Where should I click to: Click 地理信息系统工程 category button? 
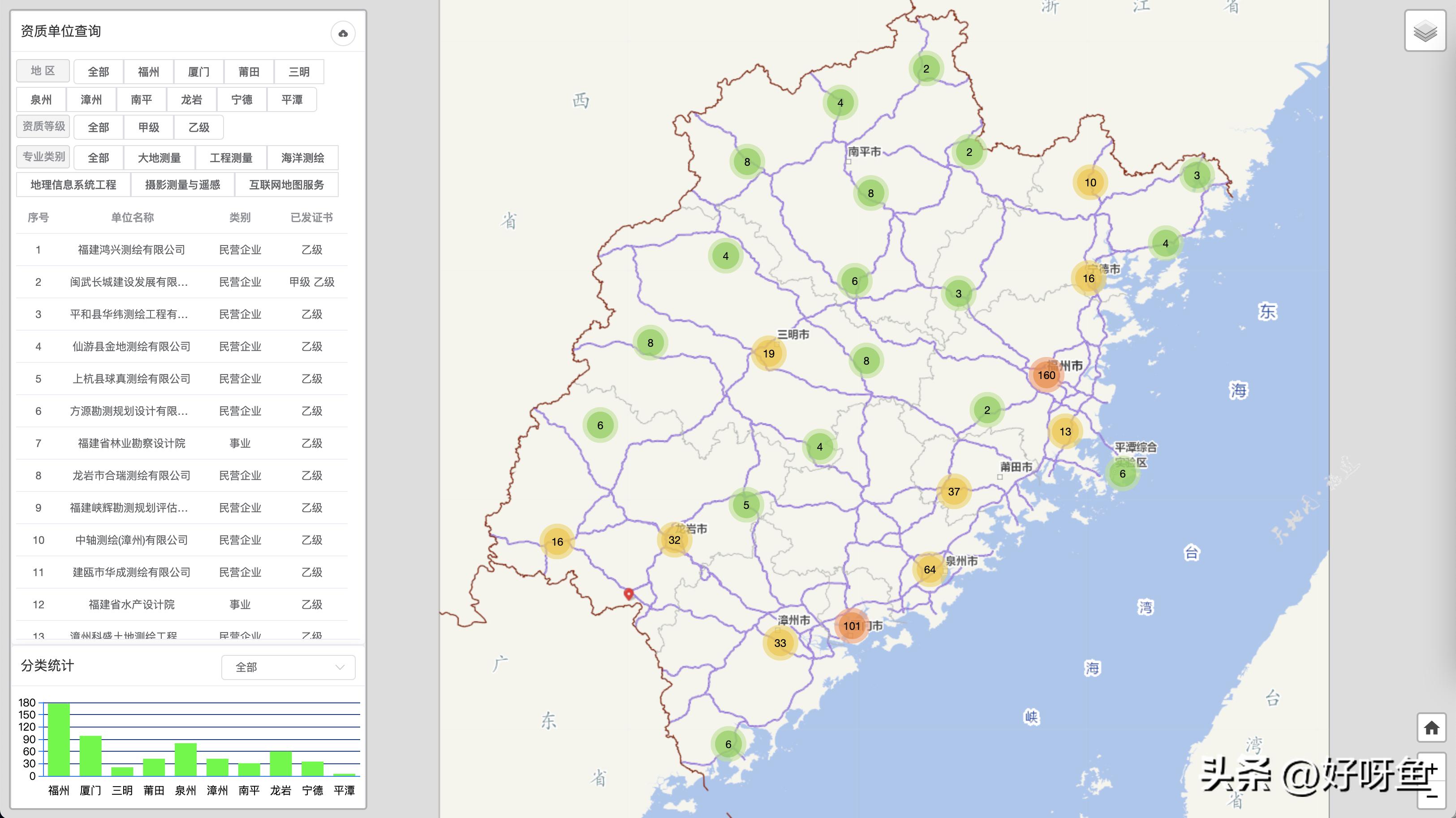tap(73, 185)
